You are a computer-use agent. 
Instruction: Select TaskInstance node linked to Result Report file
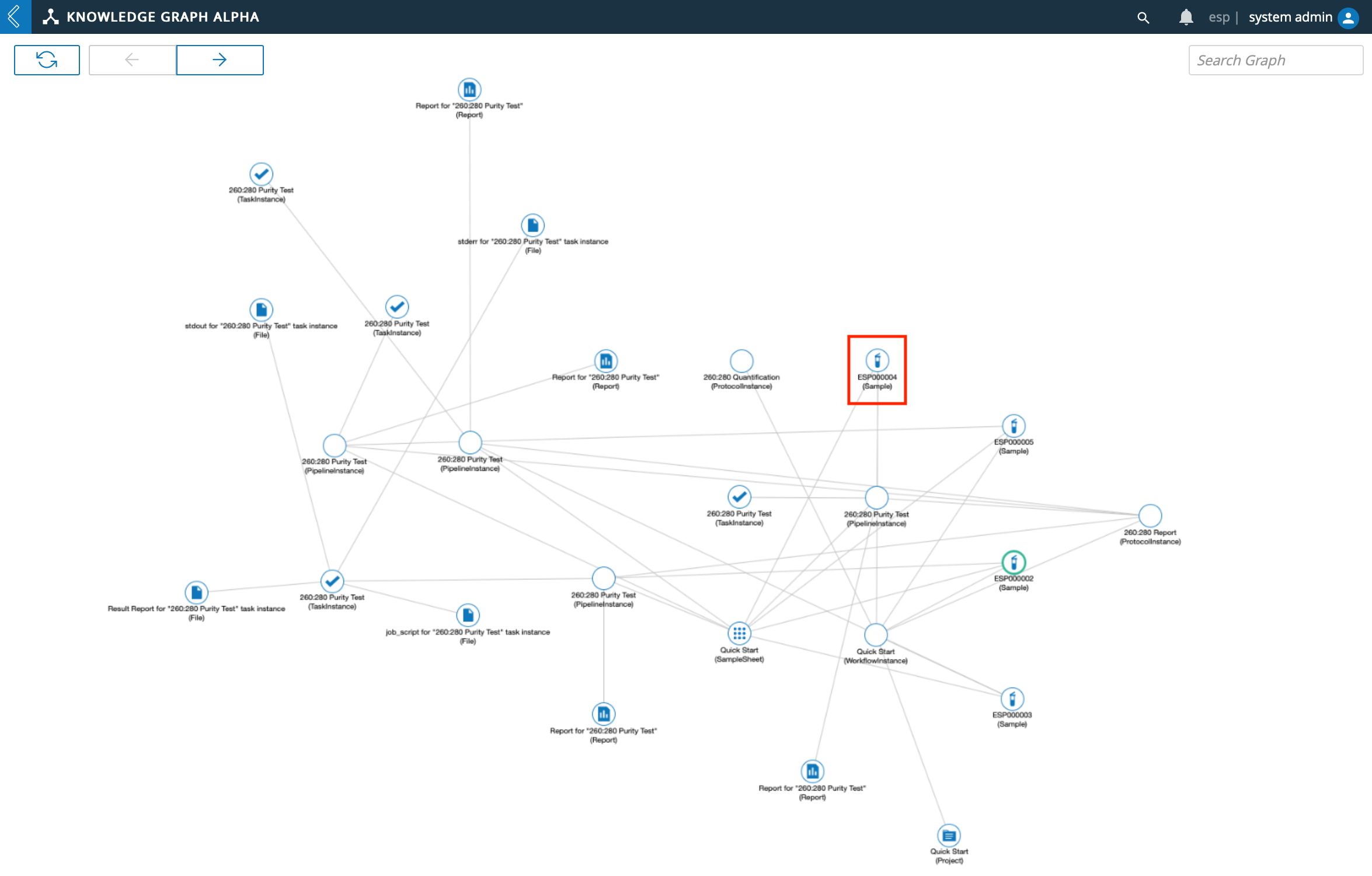[x=332, y=581]
